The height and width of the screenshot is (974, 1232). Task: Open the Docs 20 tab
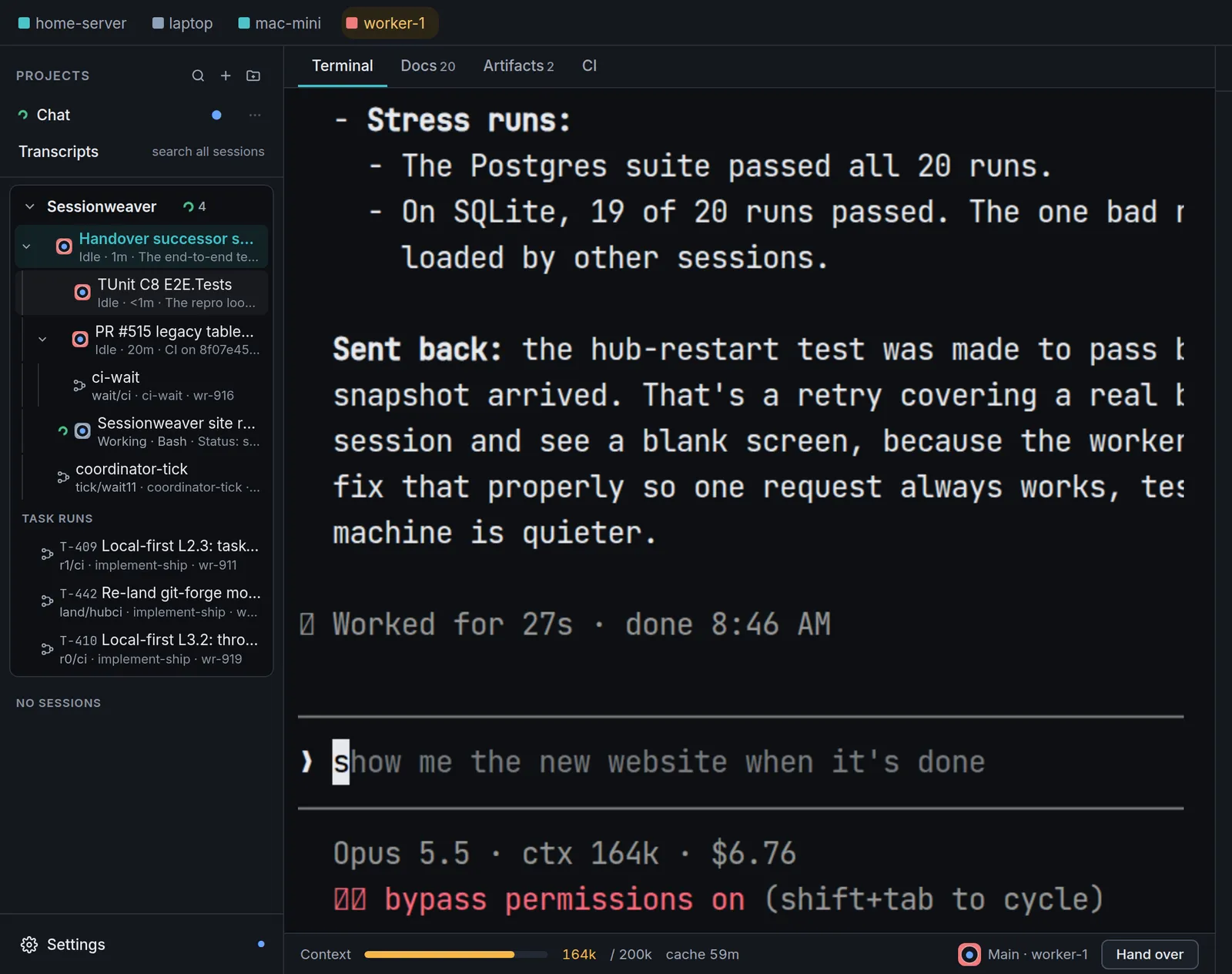(x=428, y=65)
